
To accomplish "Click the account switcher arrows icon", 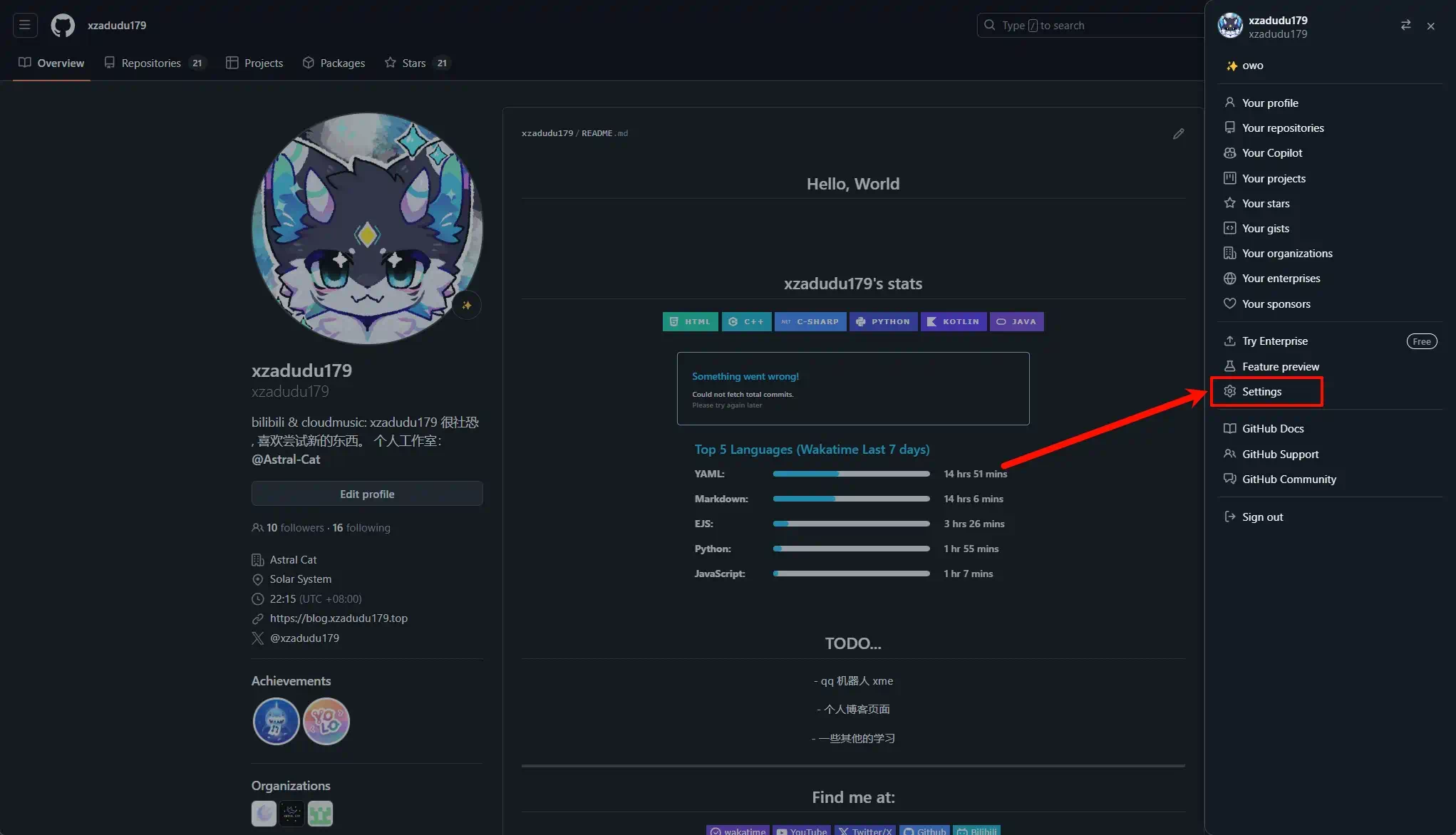I will pyautogui.click(x=1405, y=26).
